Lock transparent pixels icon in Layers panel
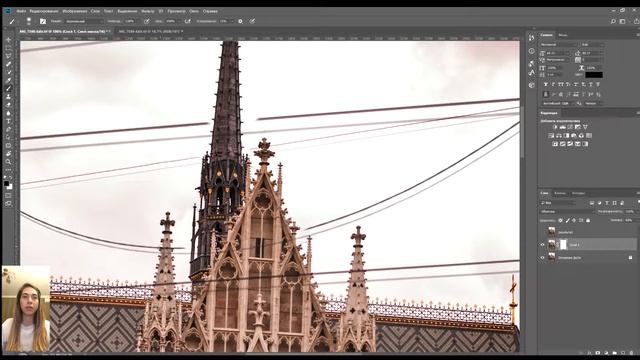The image size is (640, 360). click(560, 220)
